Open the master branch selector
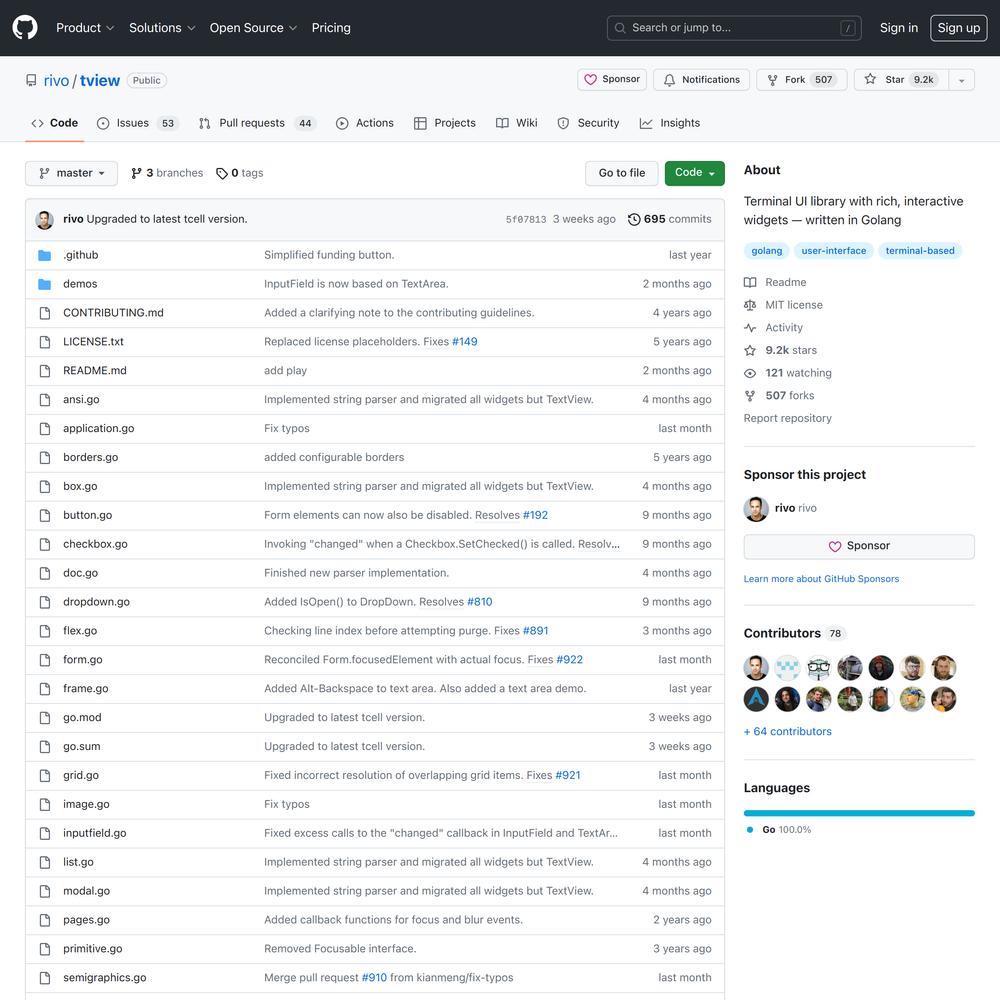Viewport: 1000px width, 1000px height. tap(71, 173)
